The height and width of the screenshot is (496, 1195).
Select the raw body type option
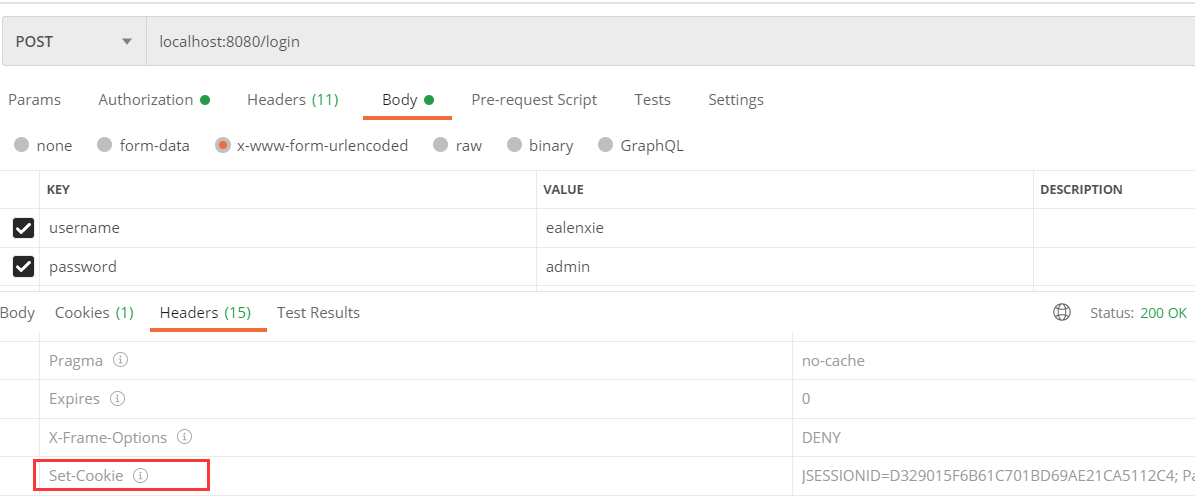[x=441, y=146]
